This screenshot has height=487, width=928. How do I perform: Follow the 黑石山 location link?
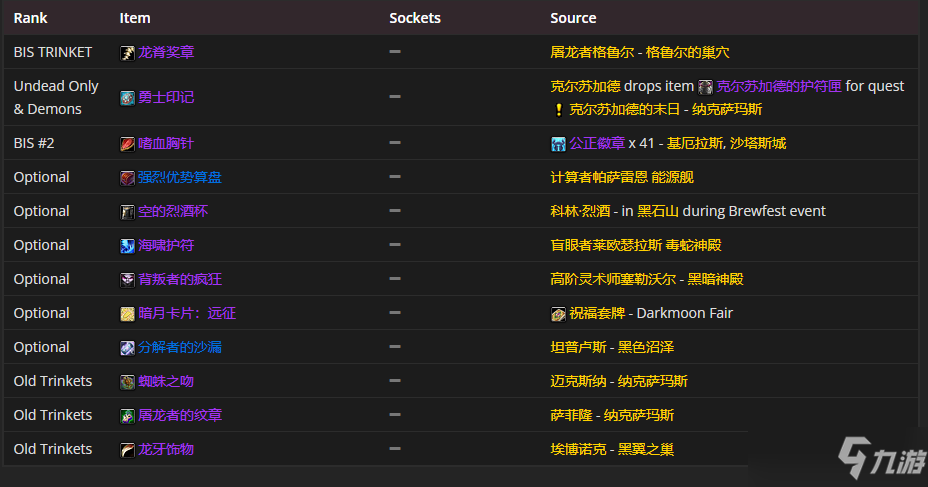tap(658, 211)
